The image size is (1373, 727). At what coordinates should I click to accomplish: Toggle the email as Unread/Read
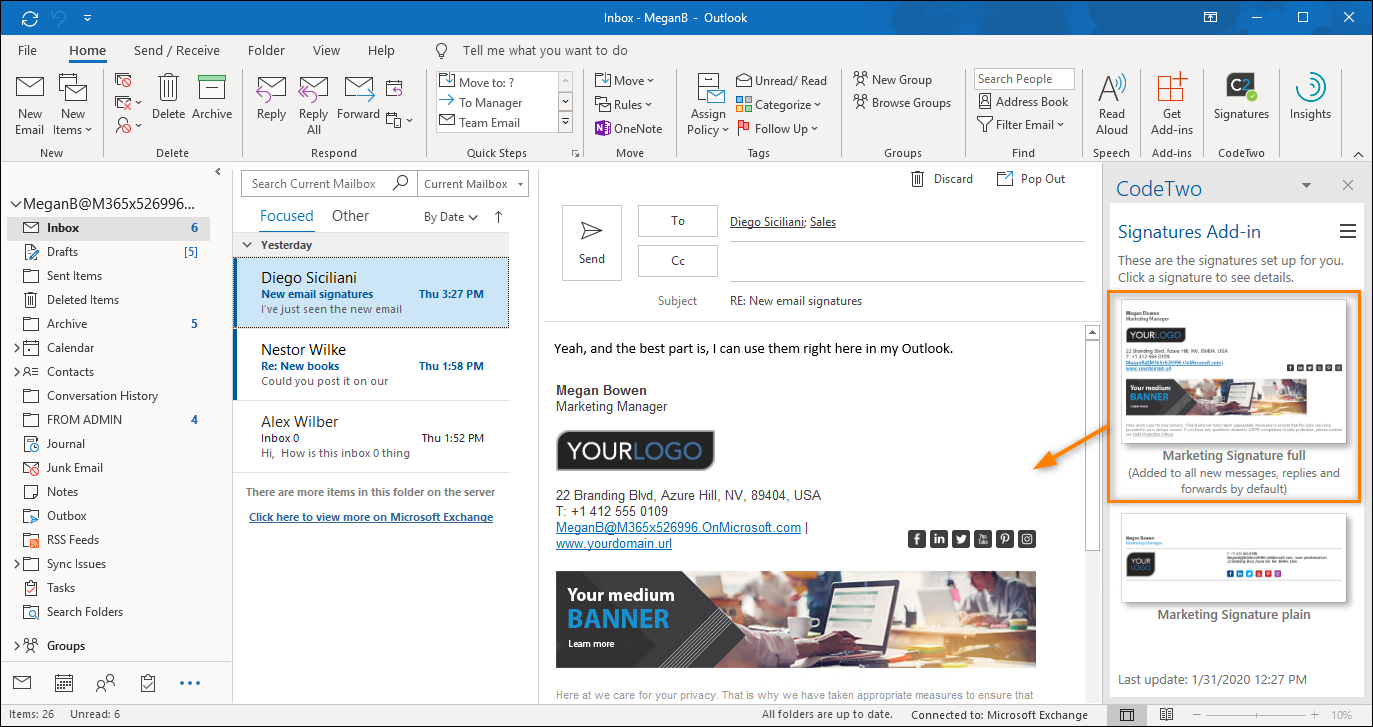click(x=782, y=79)
